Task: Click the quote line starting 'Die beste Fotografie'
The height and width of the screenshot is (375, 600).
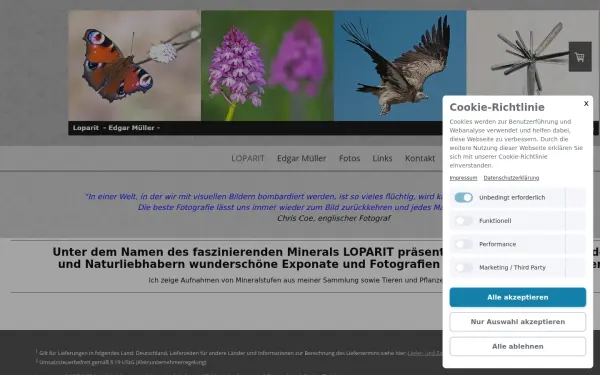Action: [290, 207]
